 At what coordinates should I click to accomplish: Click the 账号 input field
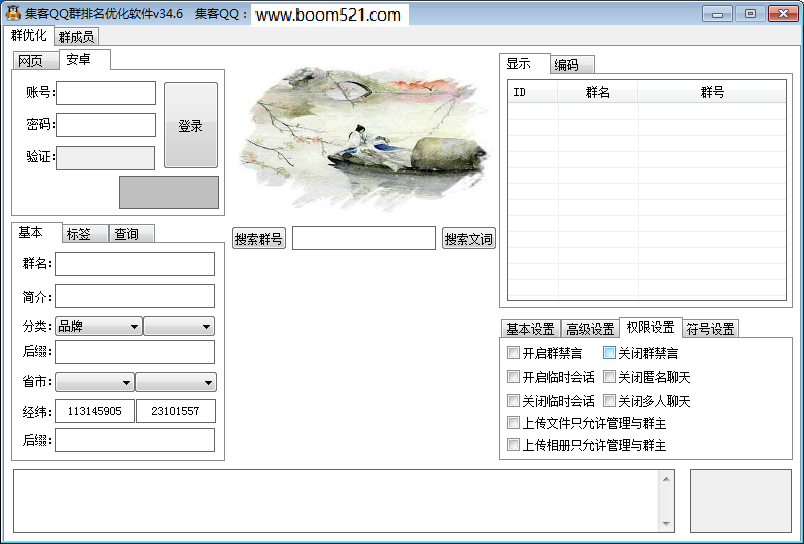coord(106,93)
